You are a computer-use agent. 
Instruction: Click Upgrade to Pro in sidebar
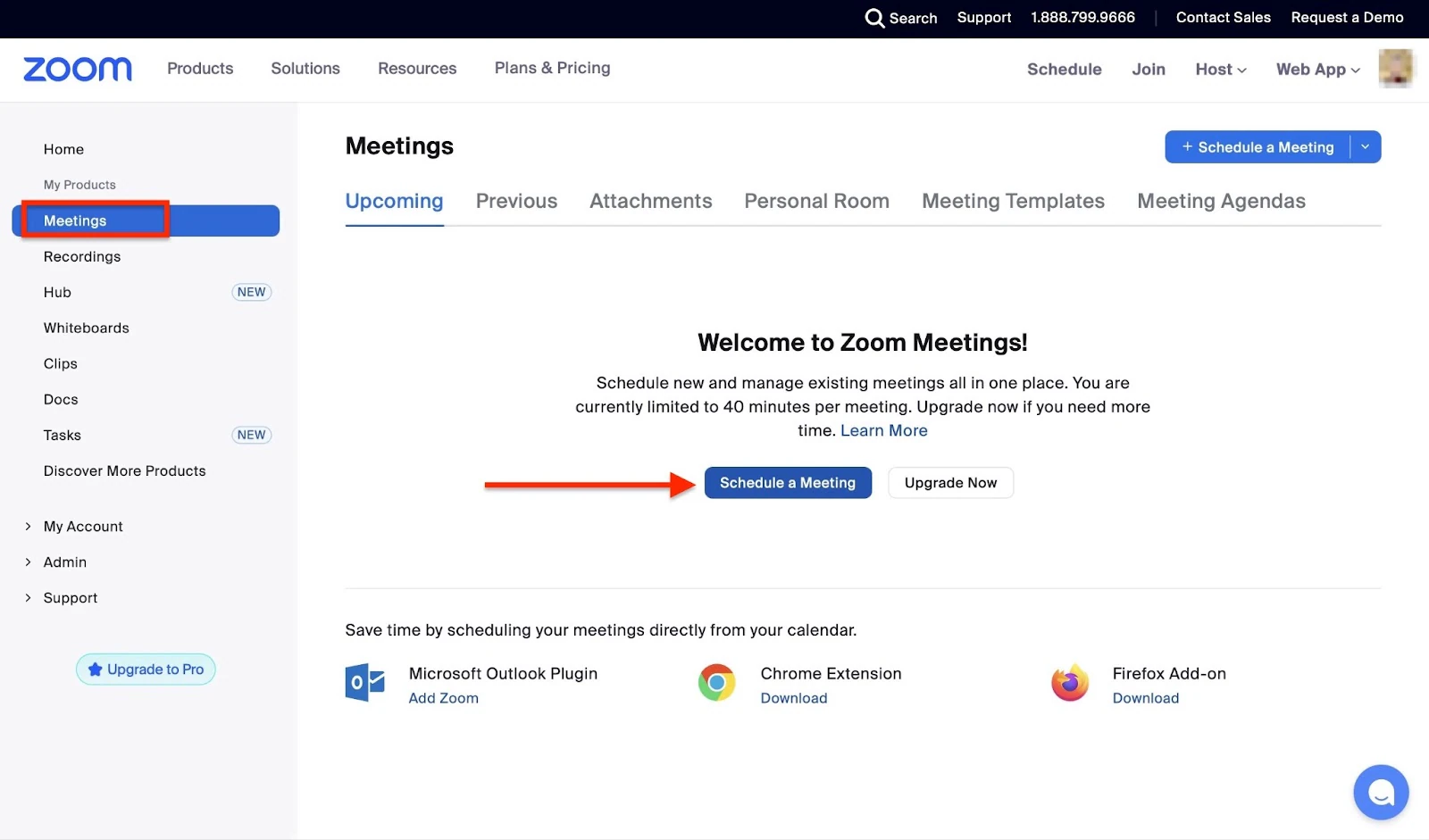tap(146, 670)
